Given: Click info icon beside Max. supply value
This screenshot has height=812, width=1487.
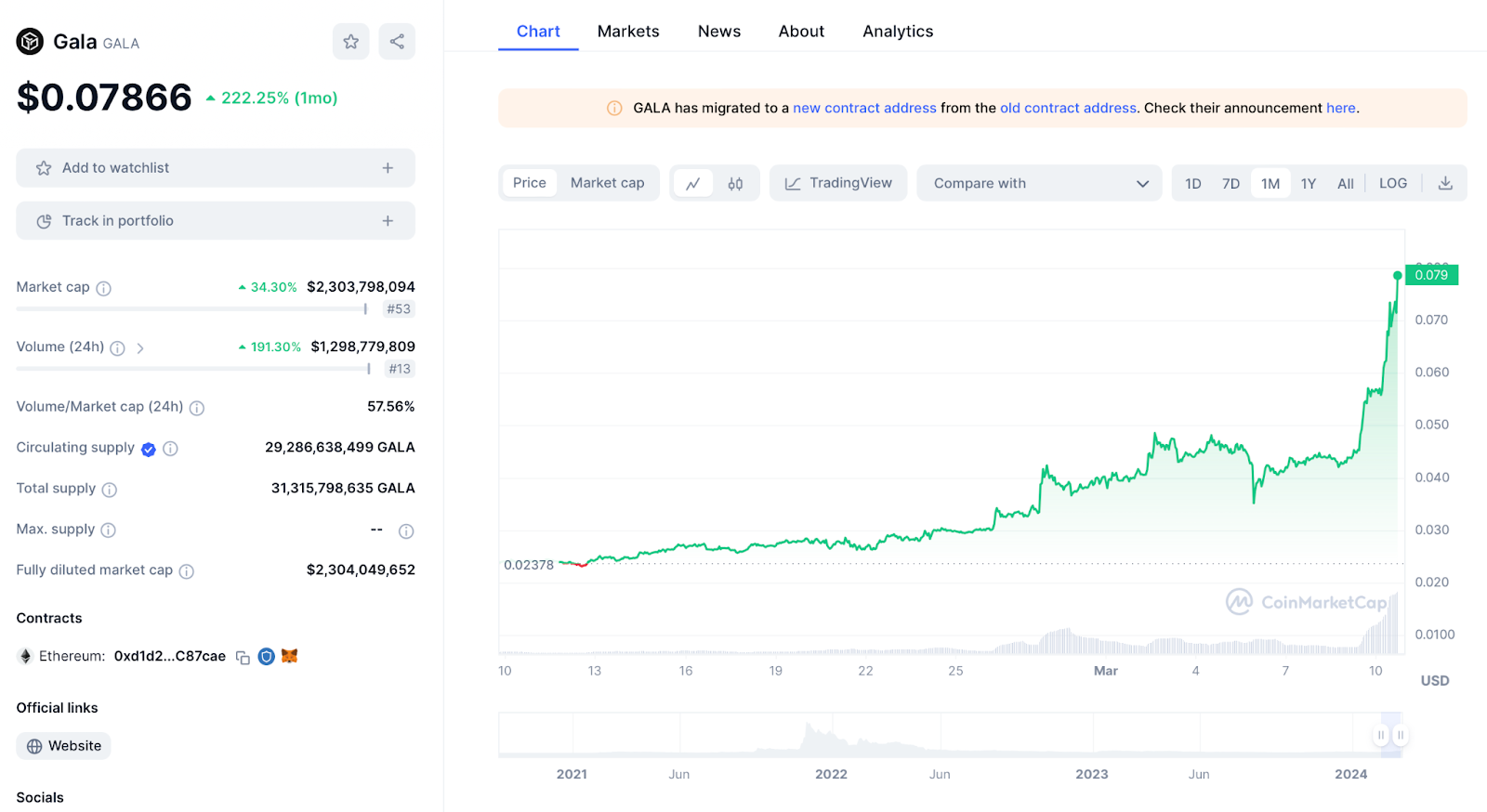Looking at the screenshot, I should (406, 531).
